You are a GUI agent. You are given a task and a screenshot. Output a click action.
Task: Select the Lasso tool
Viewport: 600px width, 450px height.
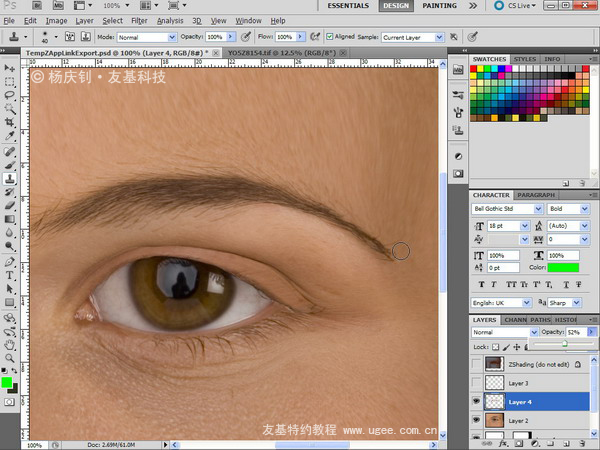click(x=9, y=95)
